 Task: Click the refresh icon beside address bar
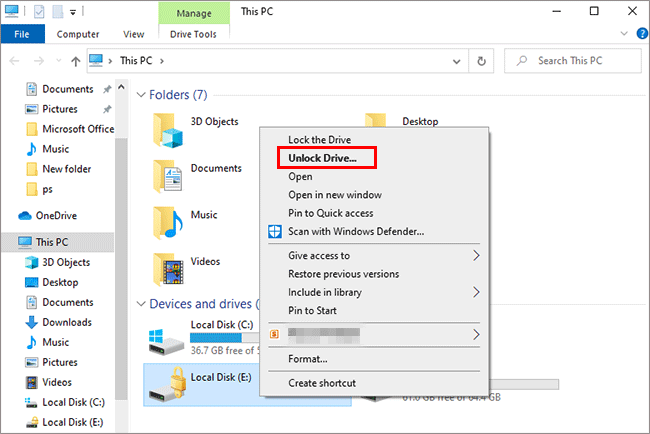tap(481, 61)
